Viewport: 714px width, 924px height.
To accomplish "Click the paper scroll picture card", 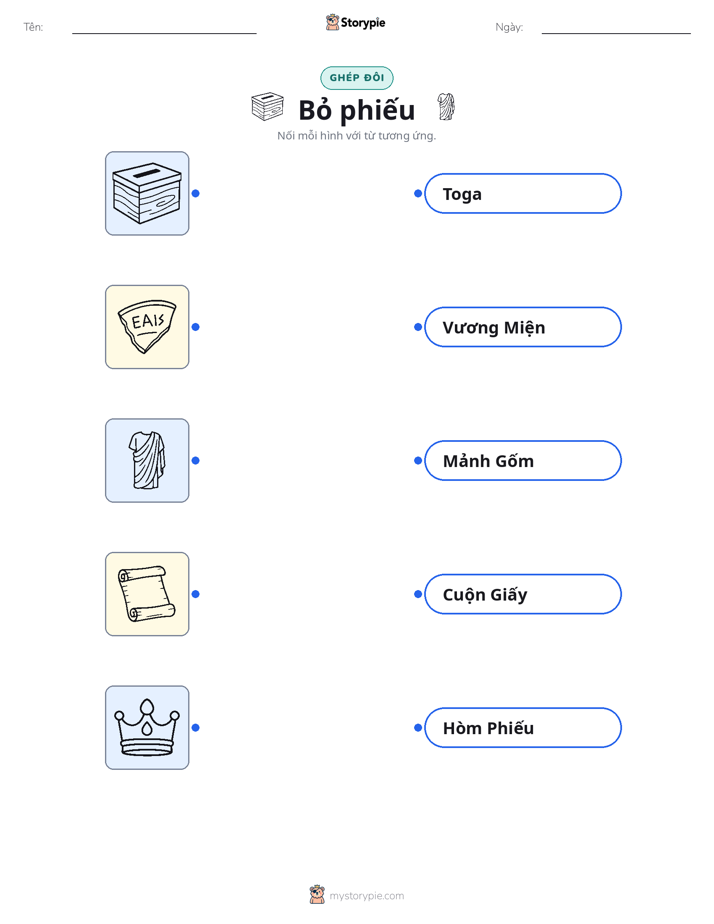I will pyautogui.click(x=147, y=594).
